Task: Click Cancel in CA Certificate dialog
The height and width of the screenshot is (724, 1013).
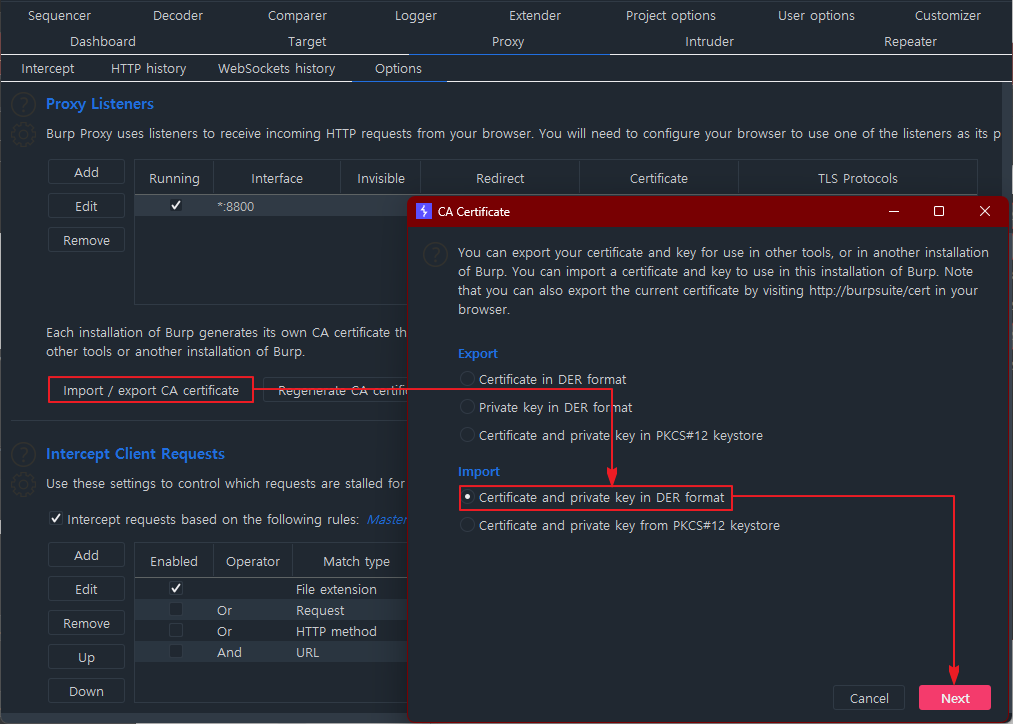Action: click(869, 698)
